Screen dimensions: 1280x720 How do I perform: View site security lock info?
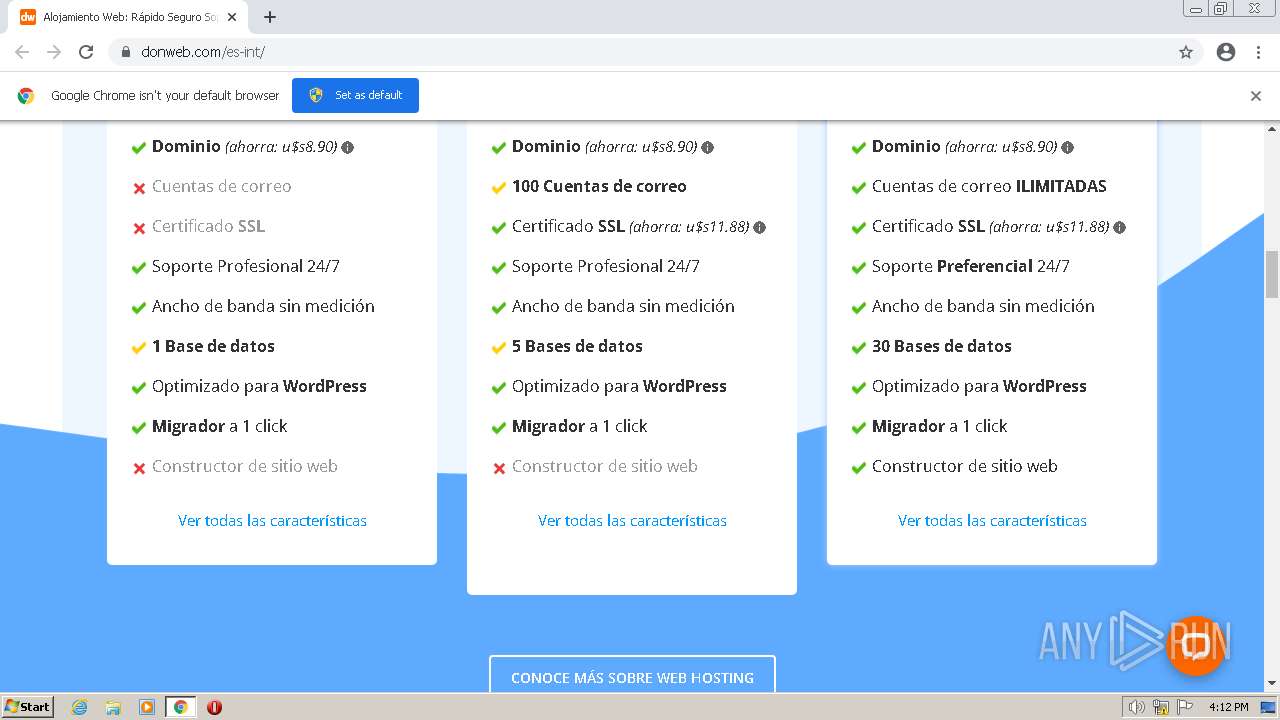coord(126,52)
